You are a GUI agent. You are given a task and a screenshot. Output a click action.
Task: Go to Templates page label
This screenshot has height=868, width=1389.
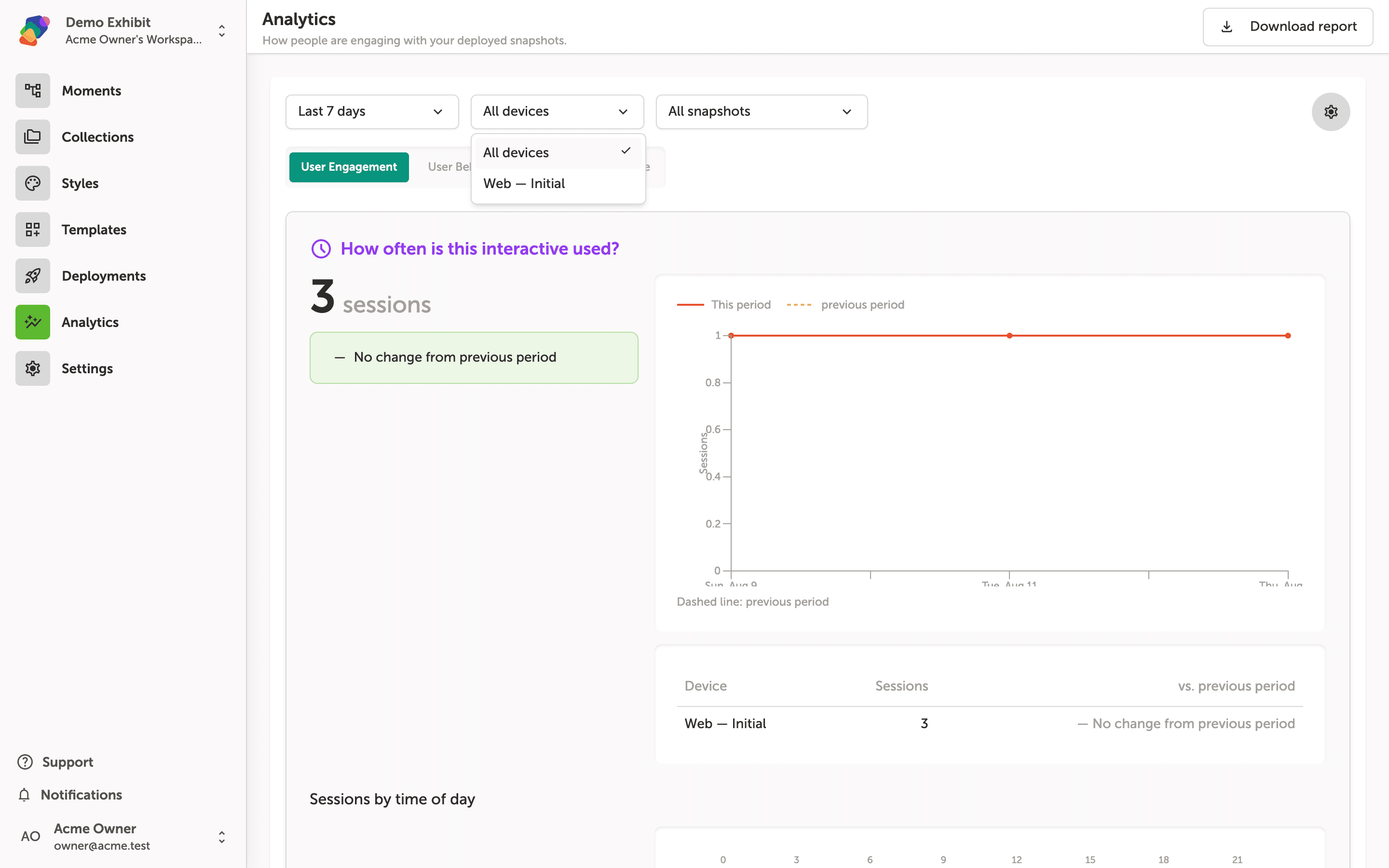tap(94, 230)
